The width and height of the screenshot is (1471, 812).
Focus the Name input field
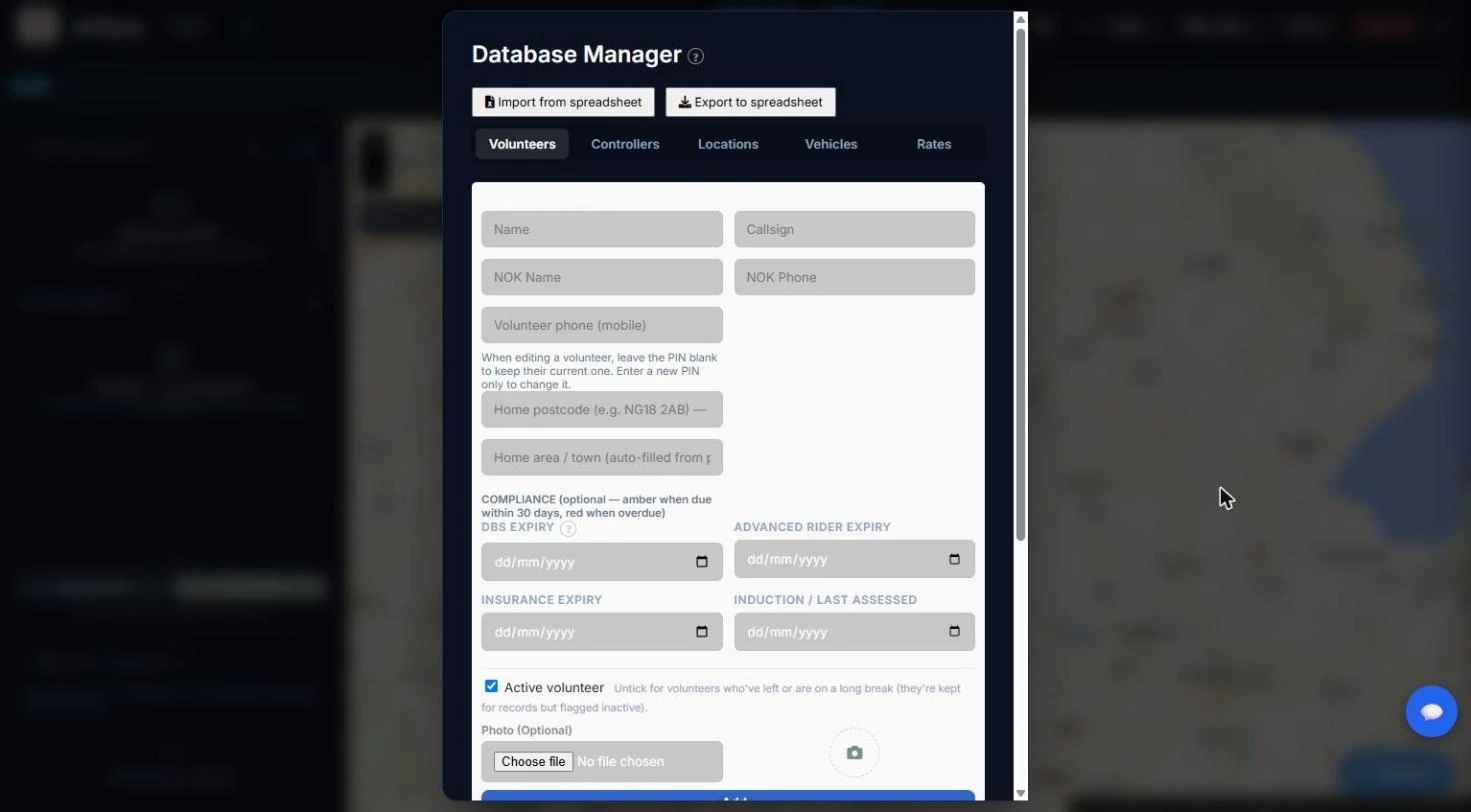click(x=602, y=229)
